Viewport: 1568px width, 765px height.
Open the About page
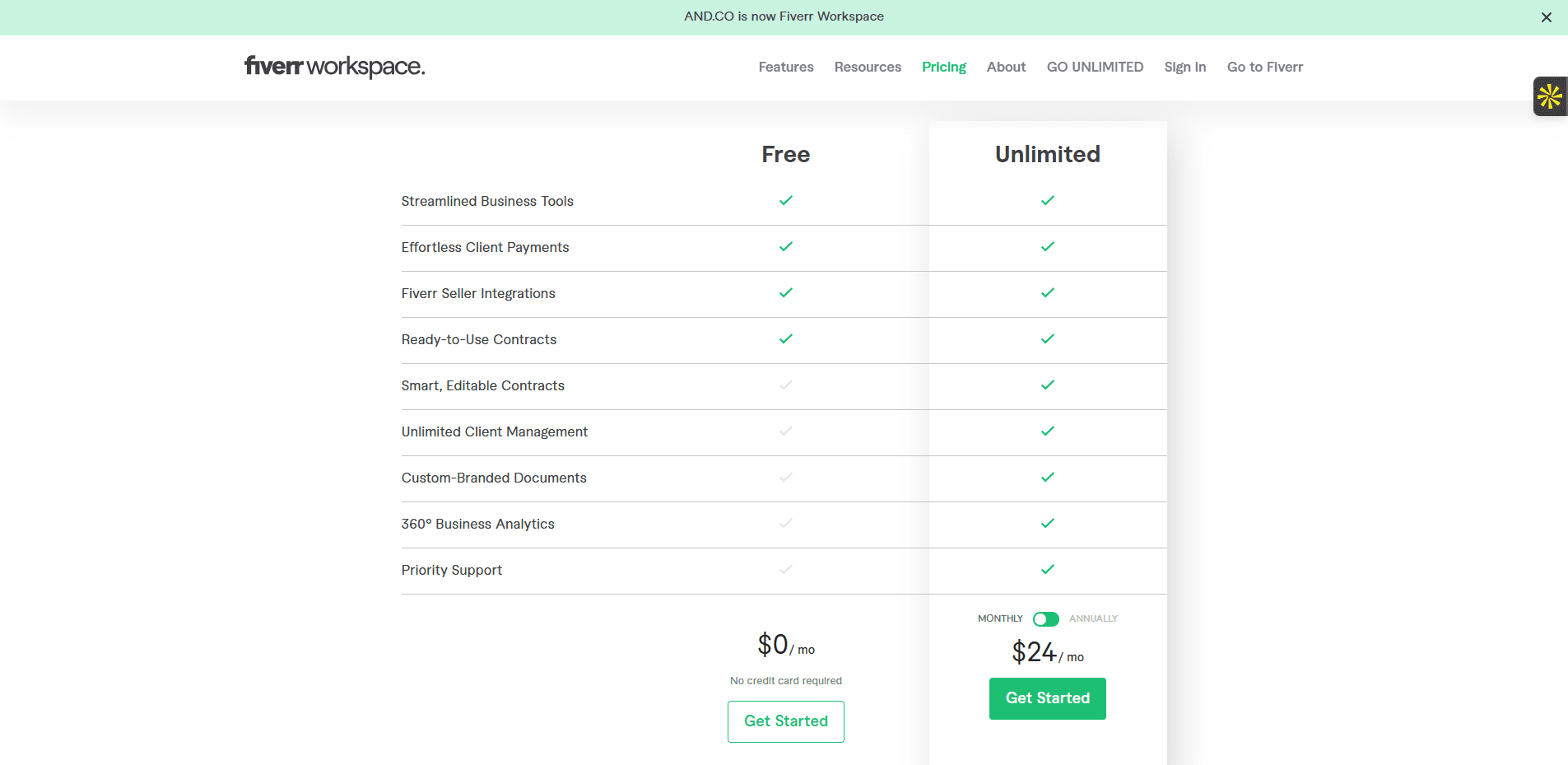(1006, 67)
